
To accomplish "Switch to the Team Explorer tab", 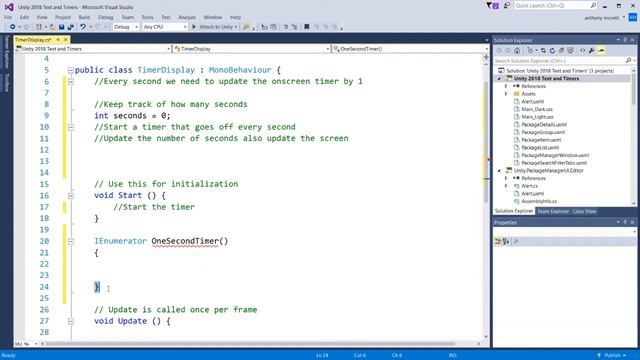I will 553,211.
